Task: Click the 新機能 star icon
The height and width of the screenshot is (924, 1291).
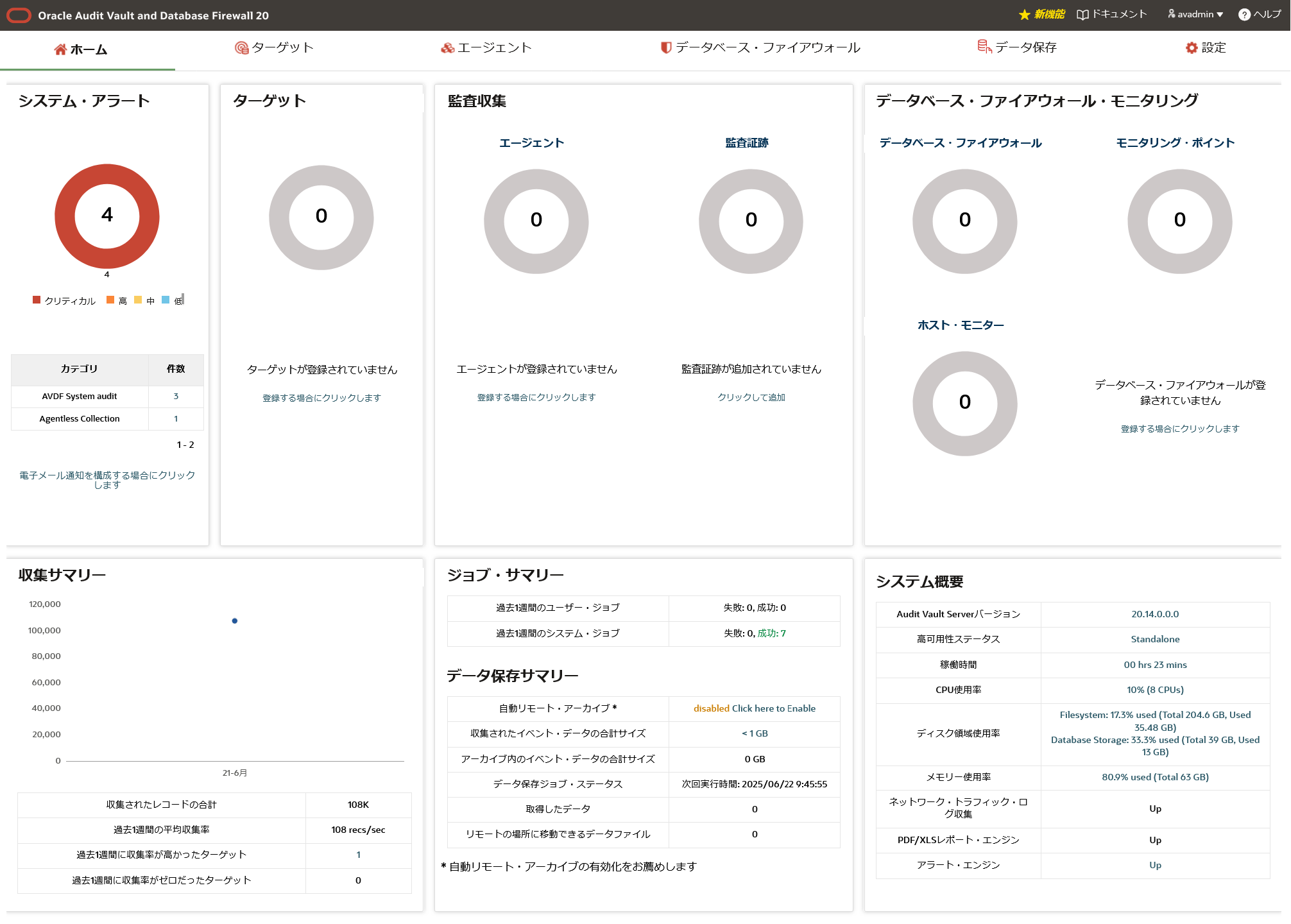Action: pyautogui.click(x=1024, y=15)
